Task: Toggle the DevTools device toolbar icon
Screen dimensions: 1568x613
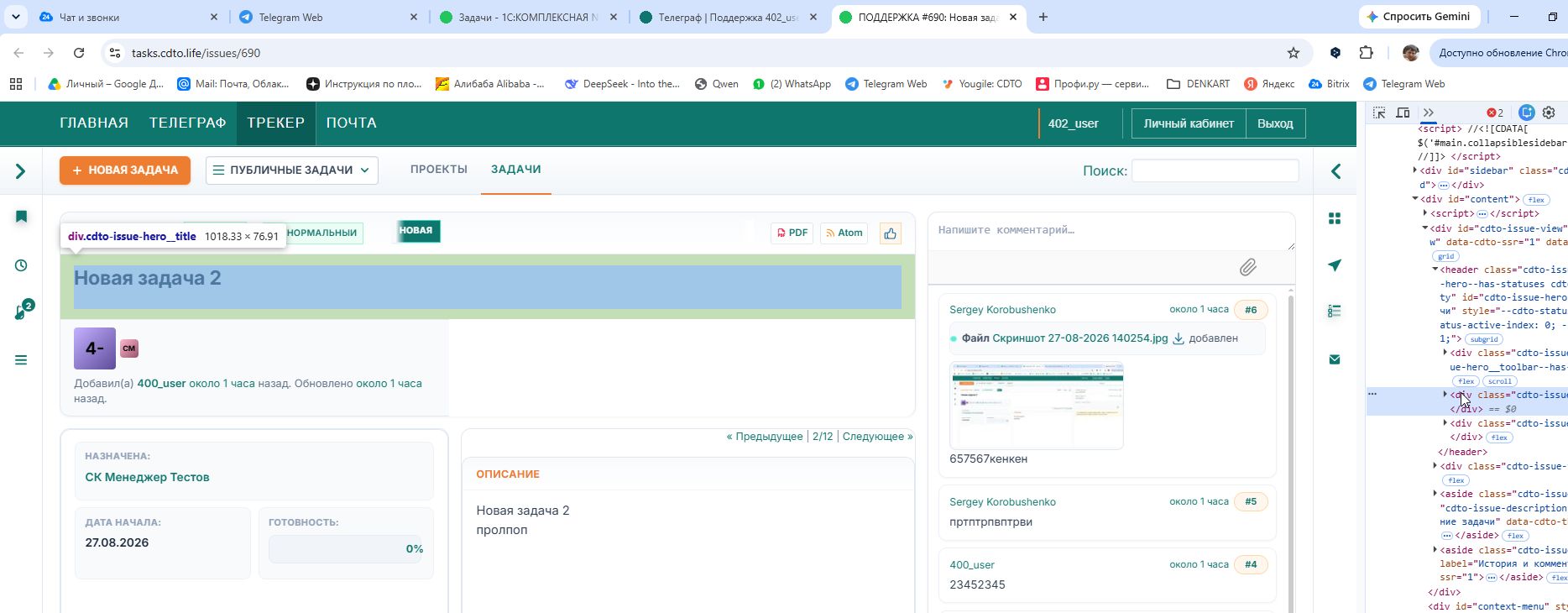Action: coord(1403,113)
